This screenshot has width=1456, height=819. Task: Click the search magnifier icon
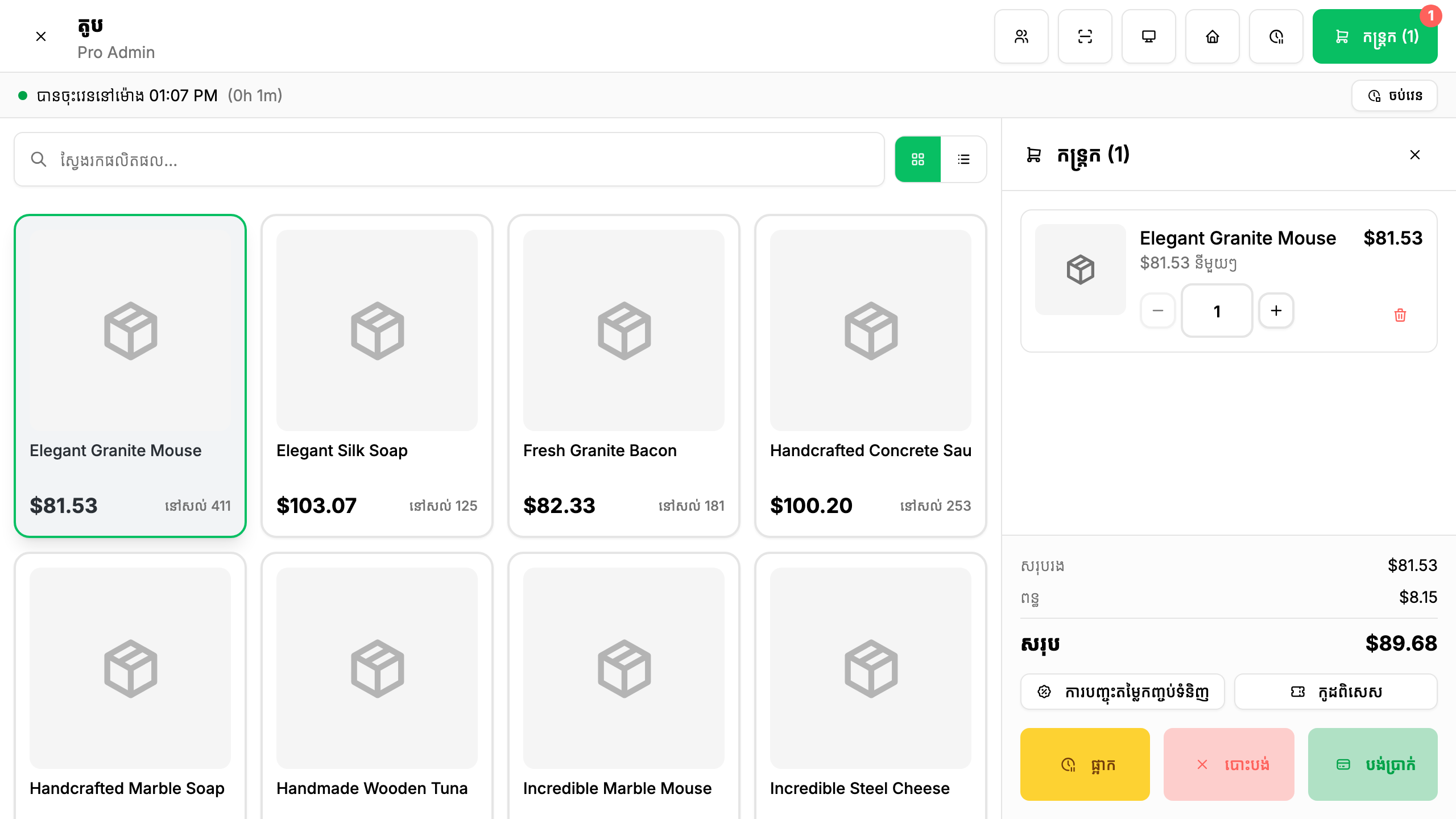pos(39,159)
